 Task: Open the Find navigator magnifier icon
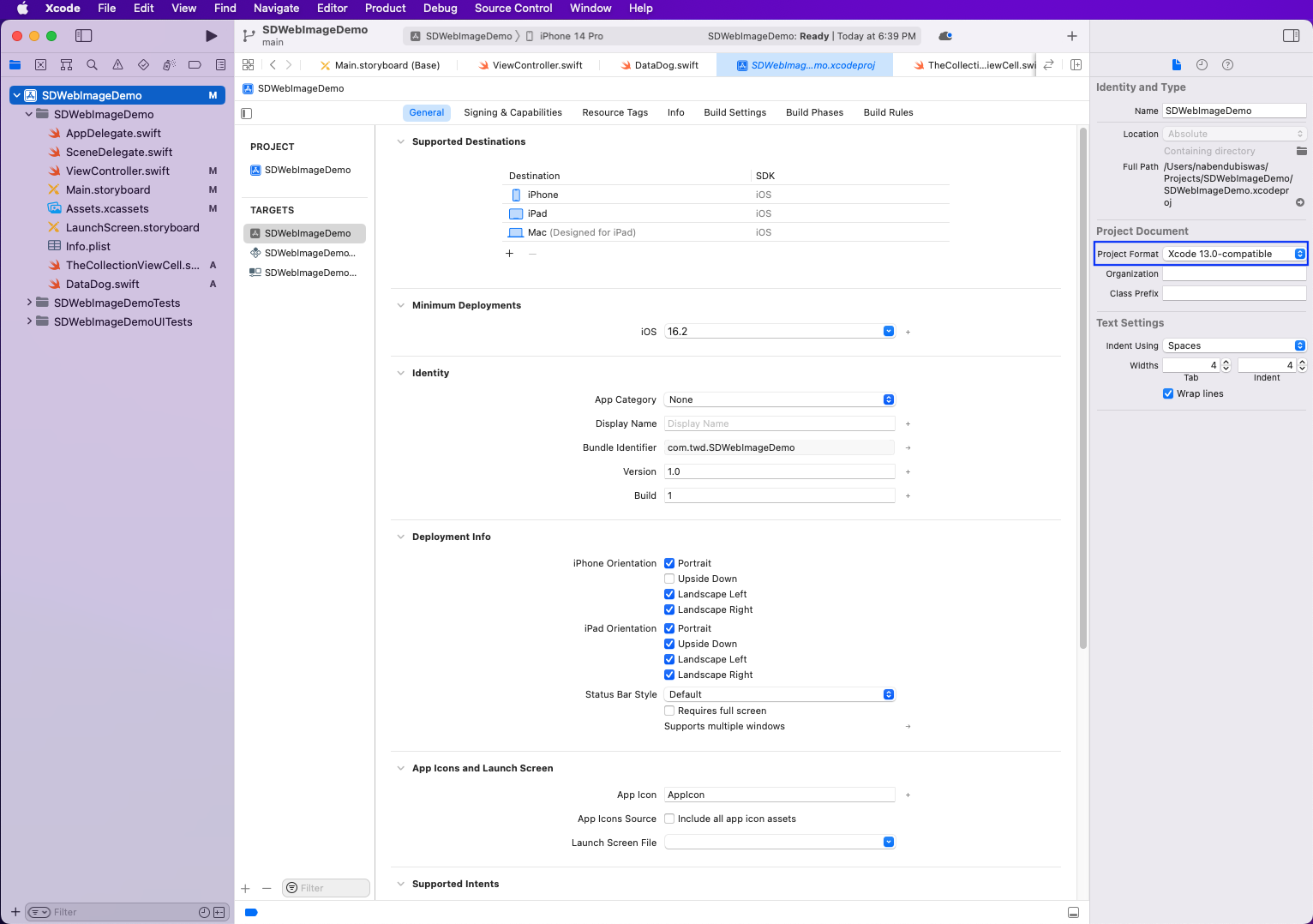coord(92,65)
